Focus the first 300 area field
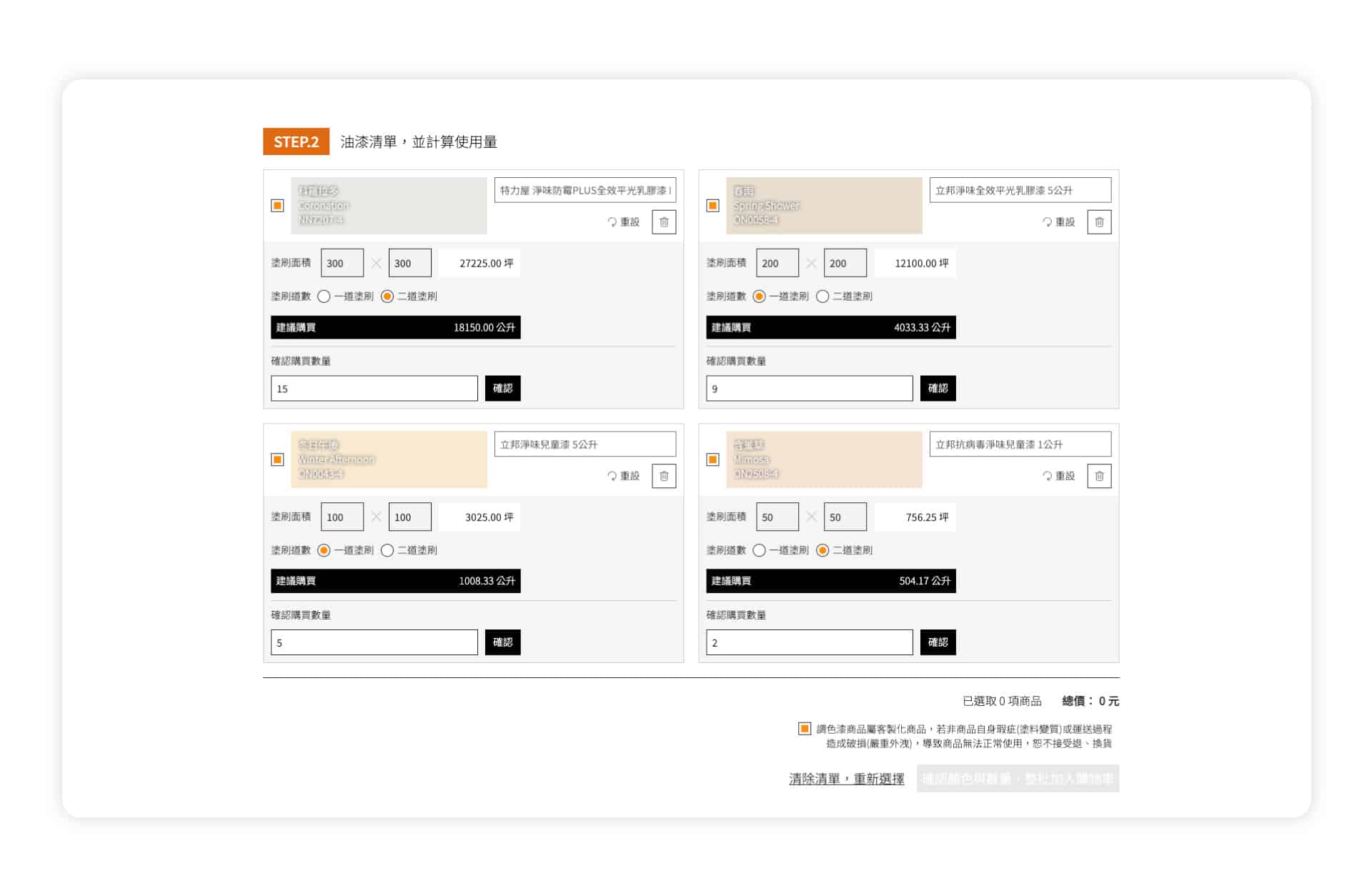Screen dimensions: 1372x896 [342, 263]
